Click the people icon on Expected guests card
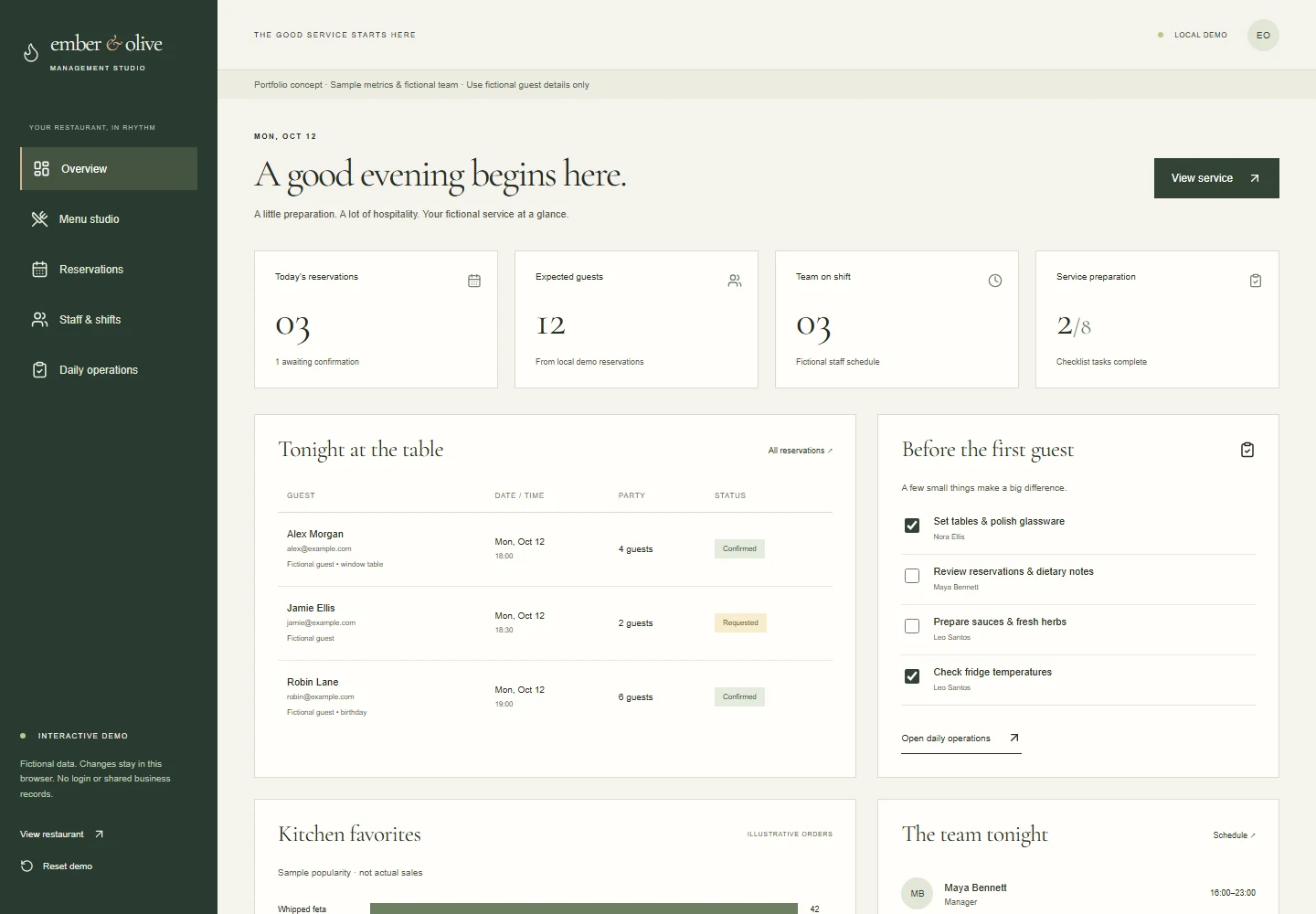The image size is (1316, 914). (735, 281)
